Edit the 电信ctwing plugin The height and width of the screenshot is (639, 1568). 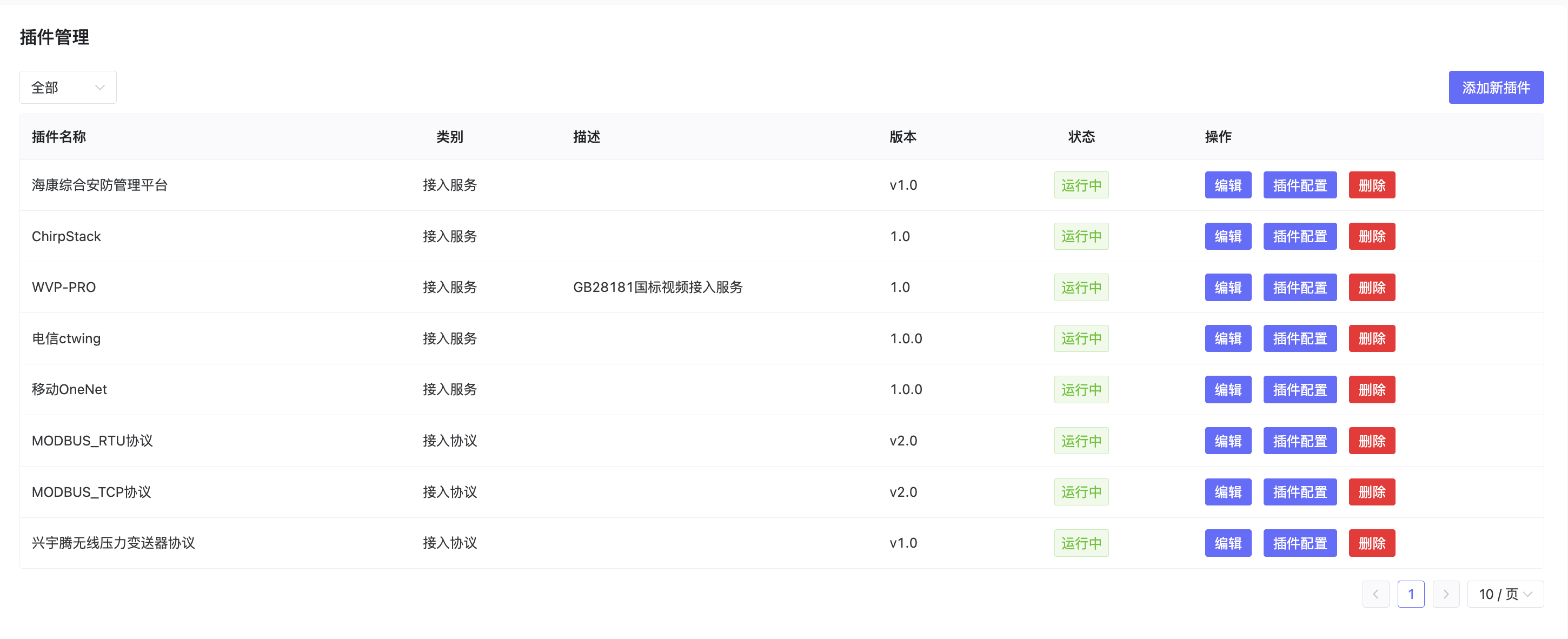pyautogui.click(x=1227, y=338)
